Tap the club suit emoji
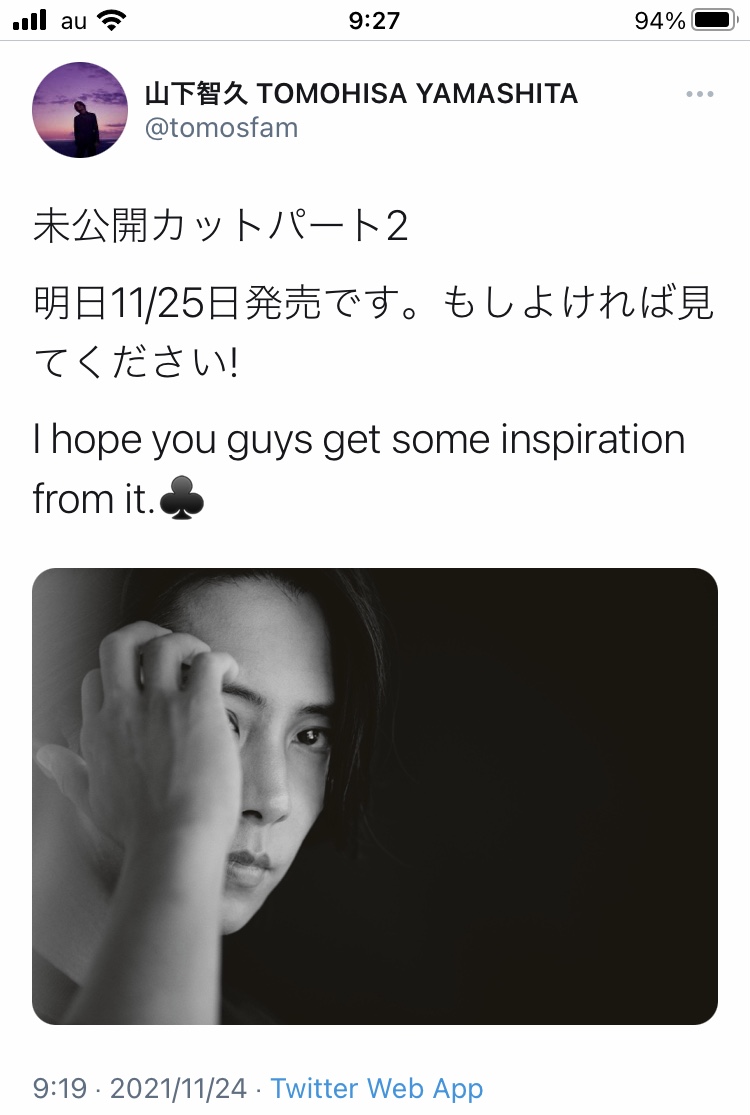This screenshot has height=1115, width=750. (x=182, y=498)
